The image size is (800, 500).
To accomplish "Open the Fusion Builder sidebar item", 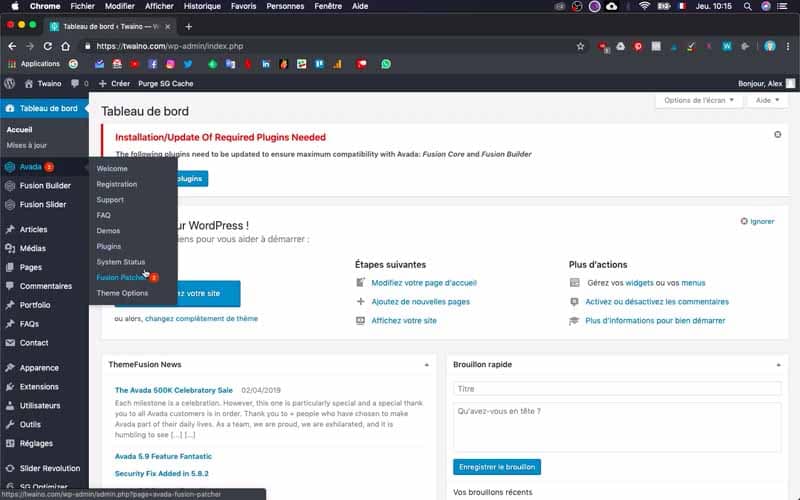I will pos(44,186).
